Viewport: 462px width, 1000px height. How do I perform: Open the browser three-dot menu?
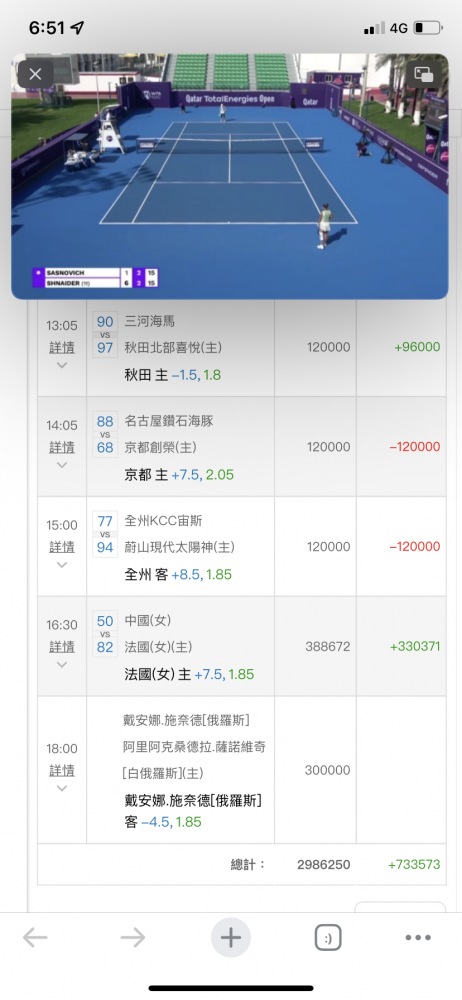(418, 938)
